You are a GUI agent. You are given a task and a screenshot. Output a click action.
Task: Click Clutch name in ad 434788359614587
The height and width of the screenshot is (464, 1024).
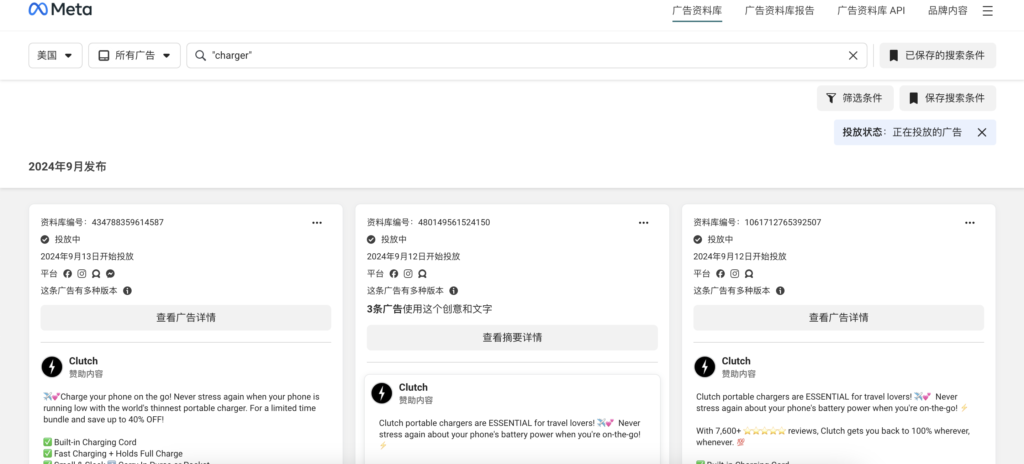click(x=84, y=361)
